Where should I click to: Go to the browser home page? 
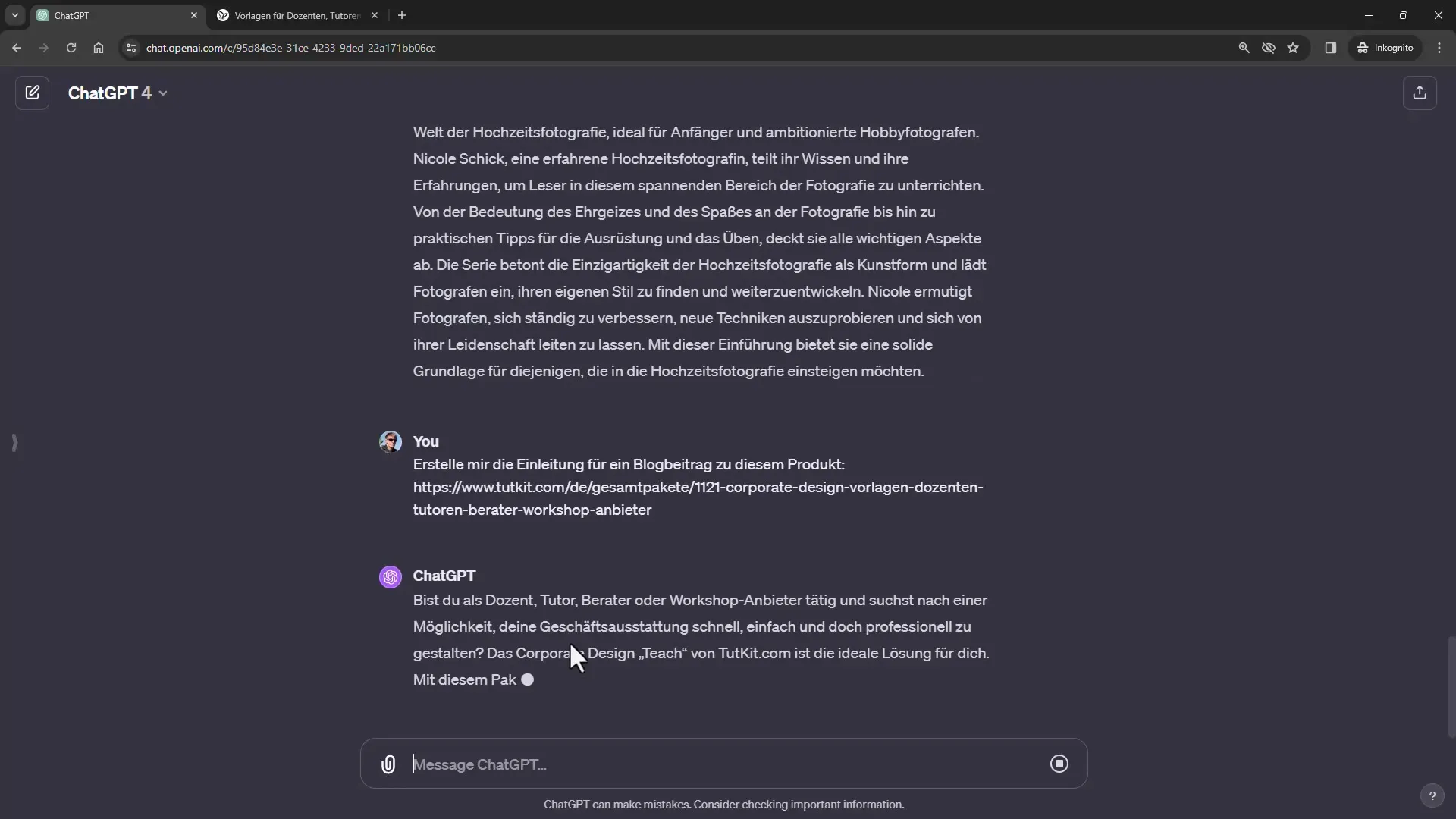[x=99, y=48]
